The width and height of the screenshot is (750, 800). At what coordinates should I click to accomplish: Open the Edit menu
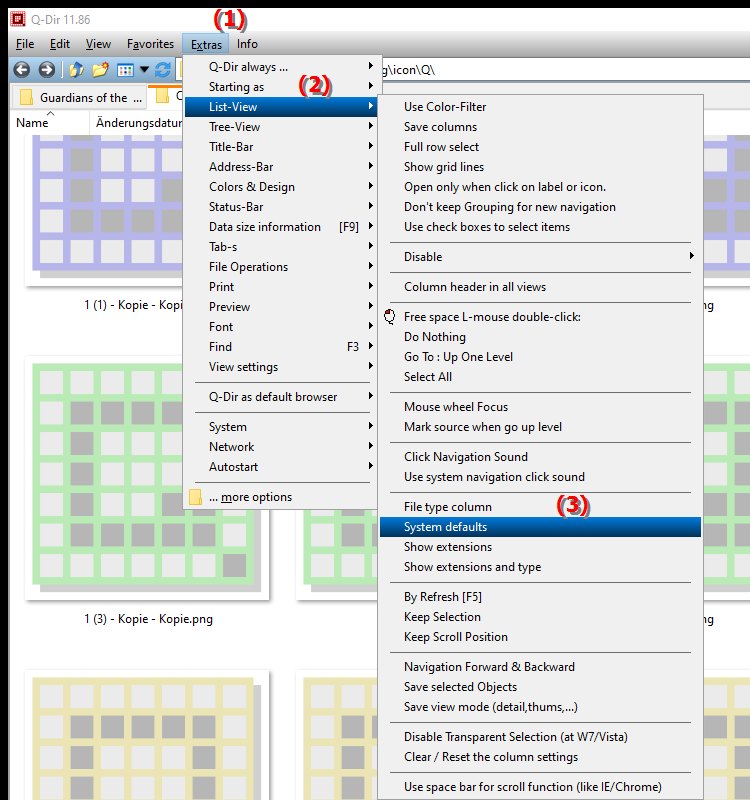(x=60, y=44)
